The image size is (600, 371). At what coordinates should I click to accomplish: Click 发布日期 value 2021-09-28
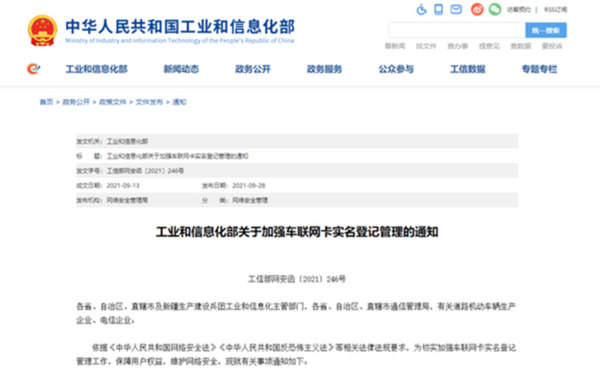249,186
